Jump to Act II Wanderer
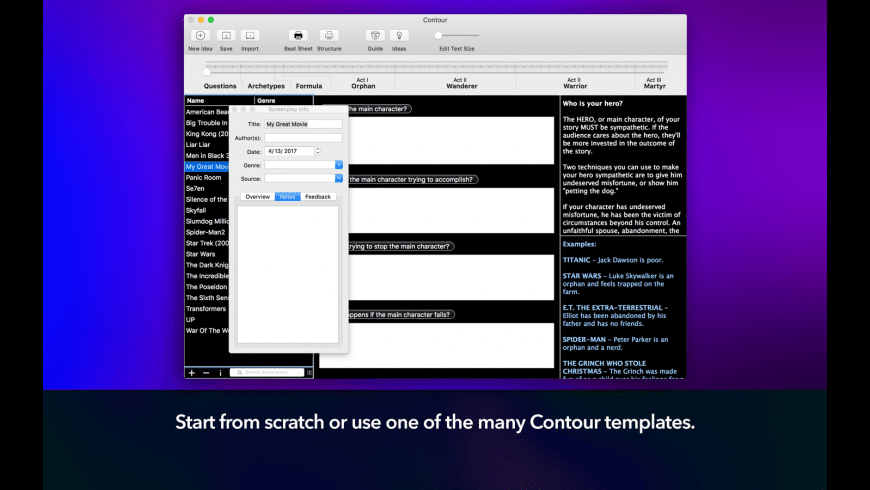The image size is (870, 490). point(462,83)
